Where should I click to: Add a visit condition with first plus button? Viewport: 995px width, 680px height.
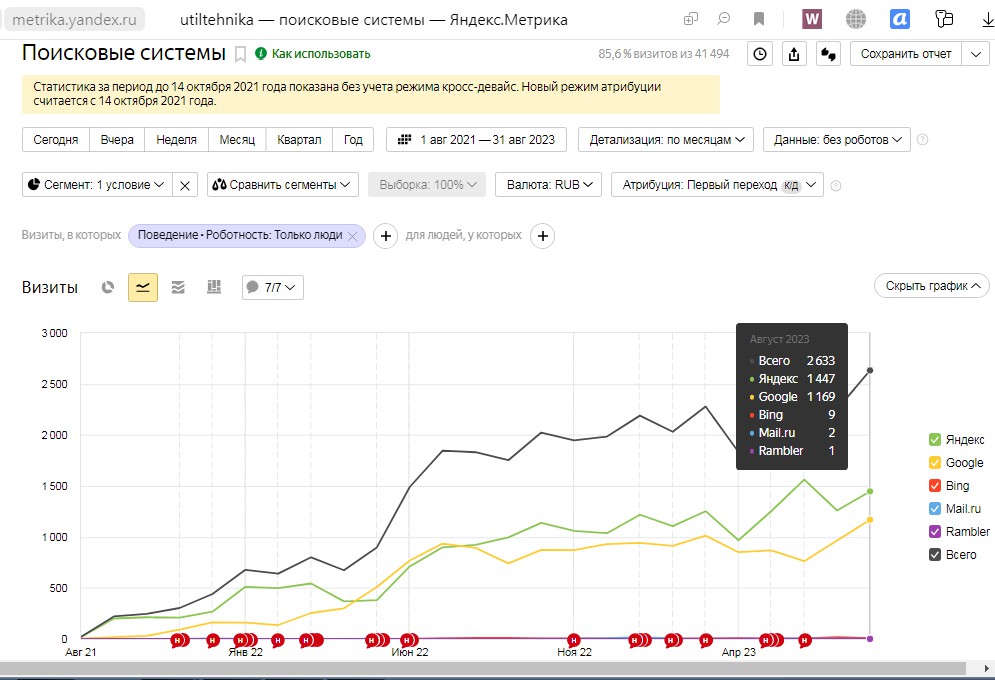point(385,236)
